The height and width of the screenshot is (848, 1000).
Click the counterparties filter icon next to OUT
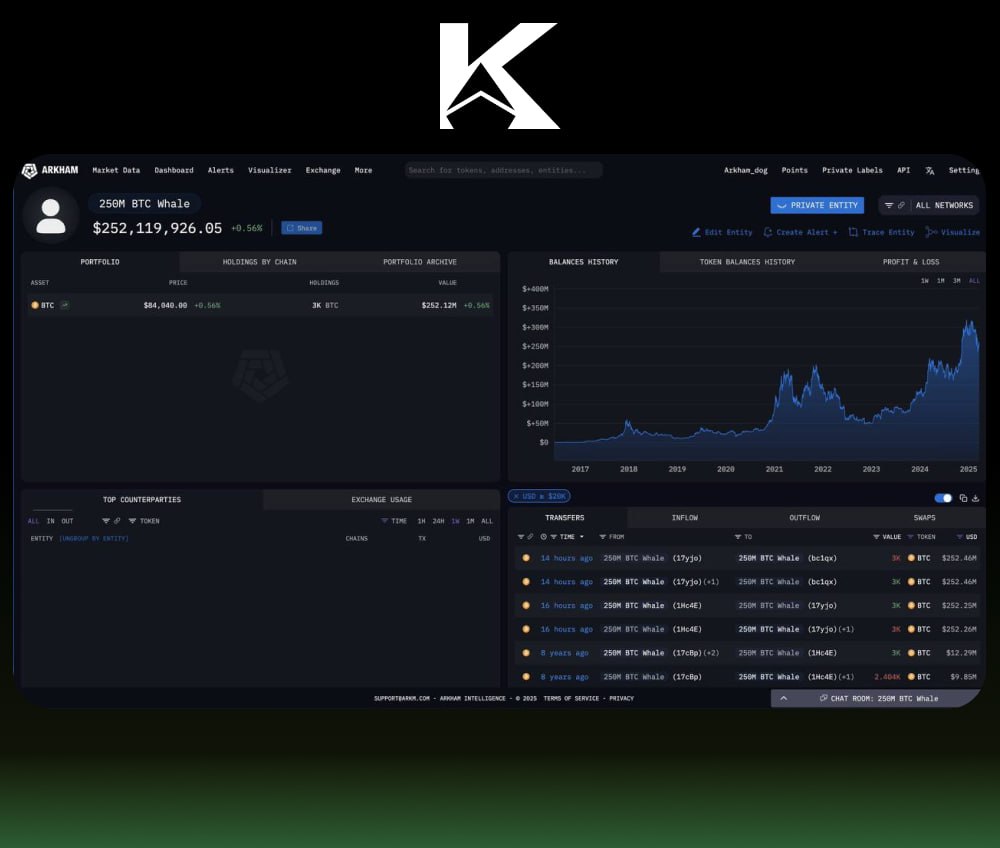tap(106, 521)
